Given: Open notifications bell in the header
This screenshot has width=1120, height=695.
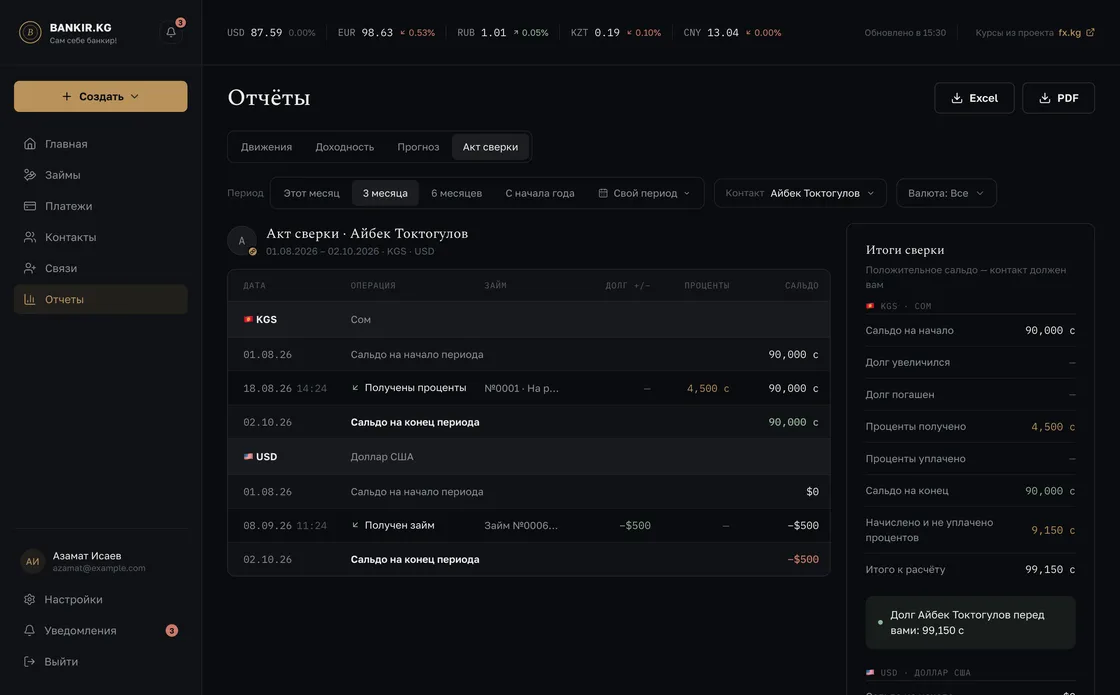Looking at the screenshot, I should pyautogui.click(x=171, y=32).
